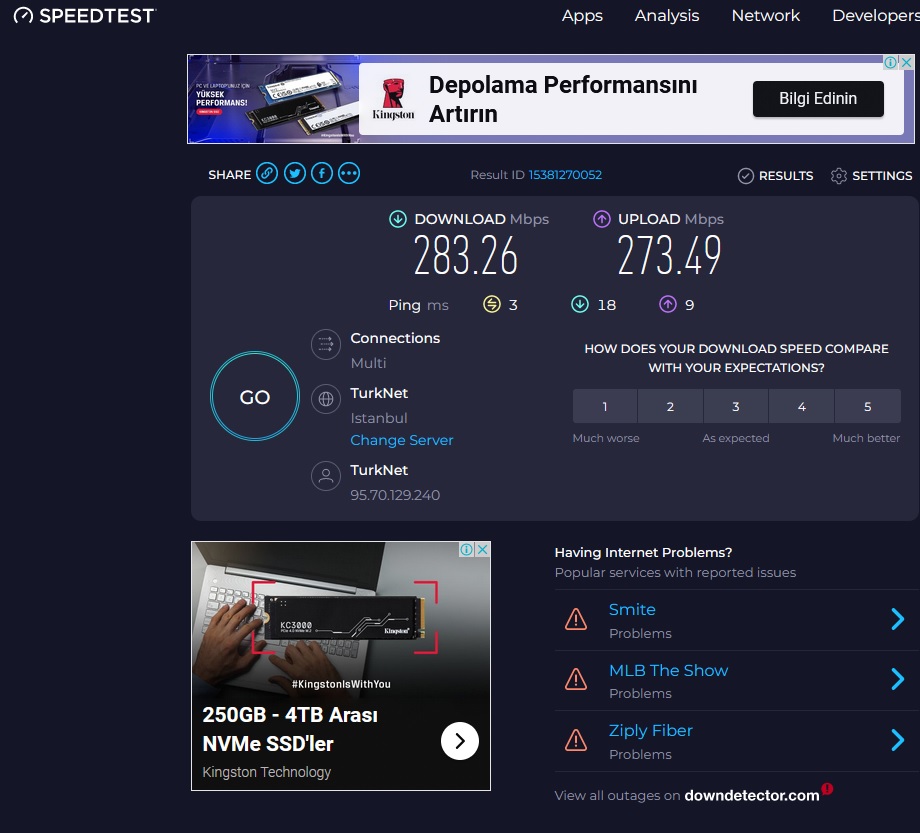920x833 pixels.
Task: Click the downdetector red alert badge
Action: [x=827, y=789]
